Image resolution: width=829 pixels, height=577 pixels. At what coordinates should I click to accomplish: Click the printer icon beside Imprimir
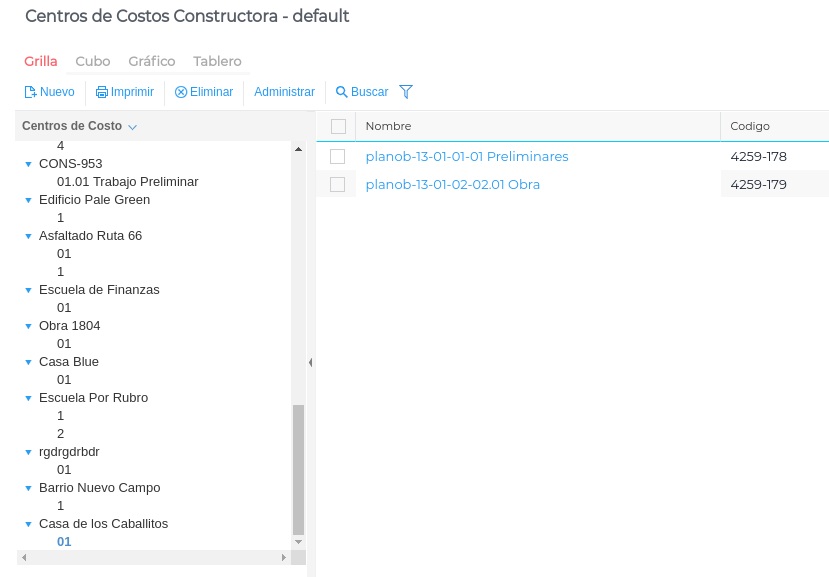pos(102,92)
